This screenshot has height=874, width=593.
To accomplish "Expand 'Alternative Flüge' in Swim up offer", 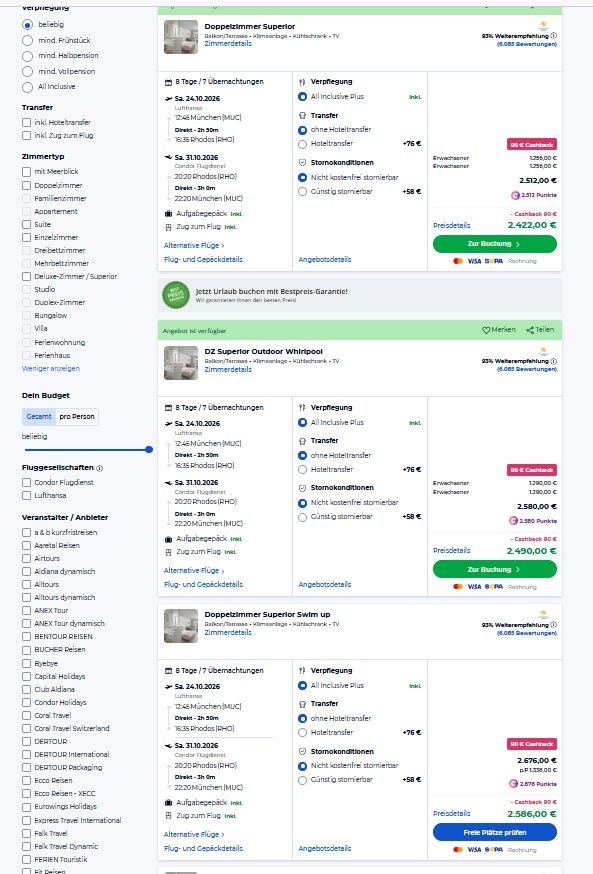I will tap(194, 834).
